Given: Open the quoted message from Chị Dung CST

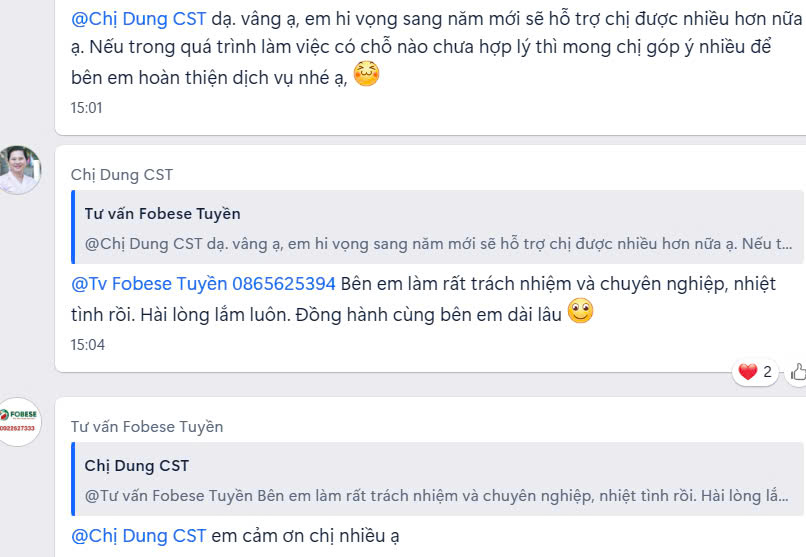Looking at the screenshot, I should (x=437, y=479).
